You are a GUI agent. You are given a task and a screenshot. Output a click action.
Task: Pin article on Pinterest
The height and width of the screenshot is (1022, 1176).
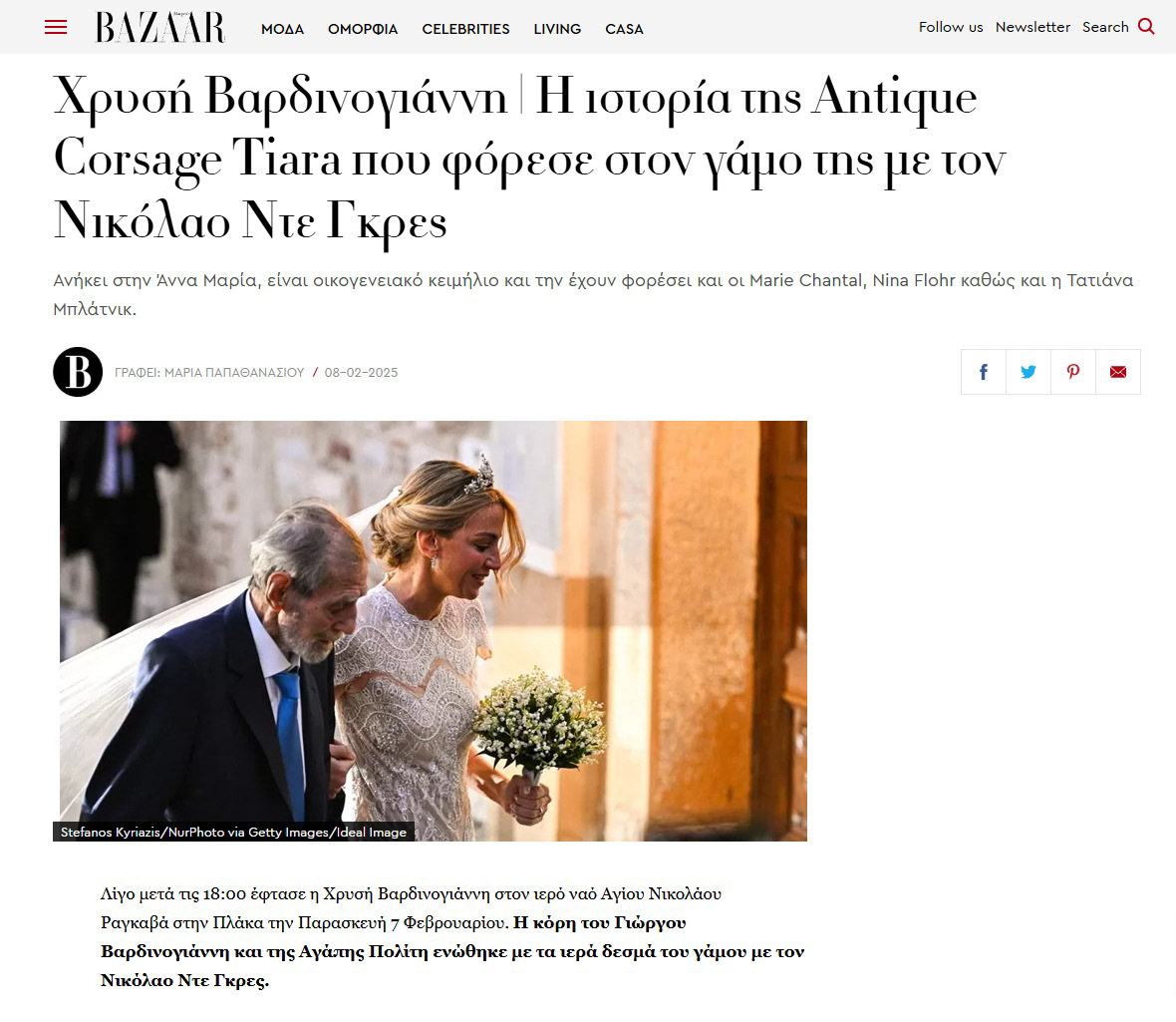click(x=1073, y=372)
